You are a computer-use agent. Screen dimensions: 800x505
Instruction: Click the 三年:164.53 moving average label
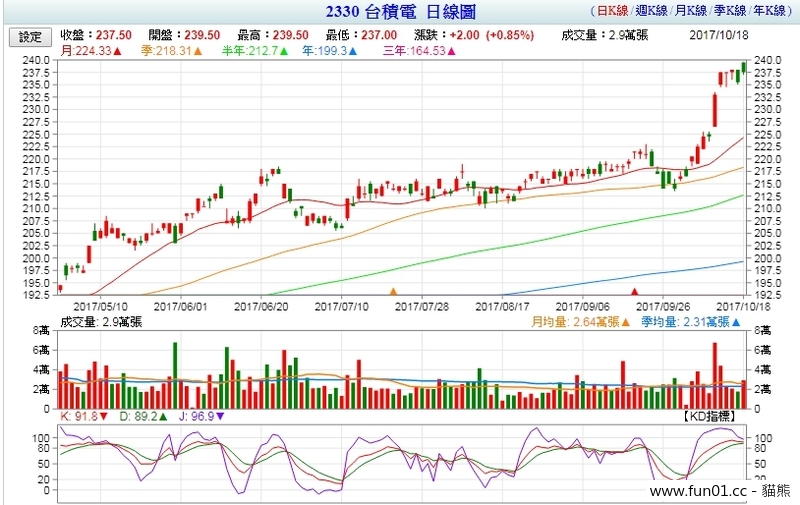[419, 51]
